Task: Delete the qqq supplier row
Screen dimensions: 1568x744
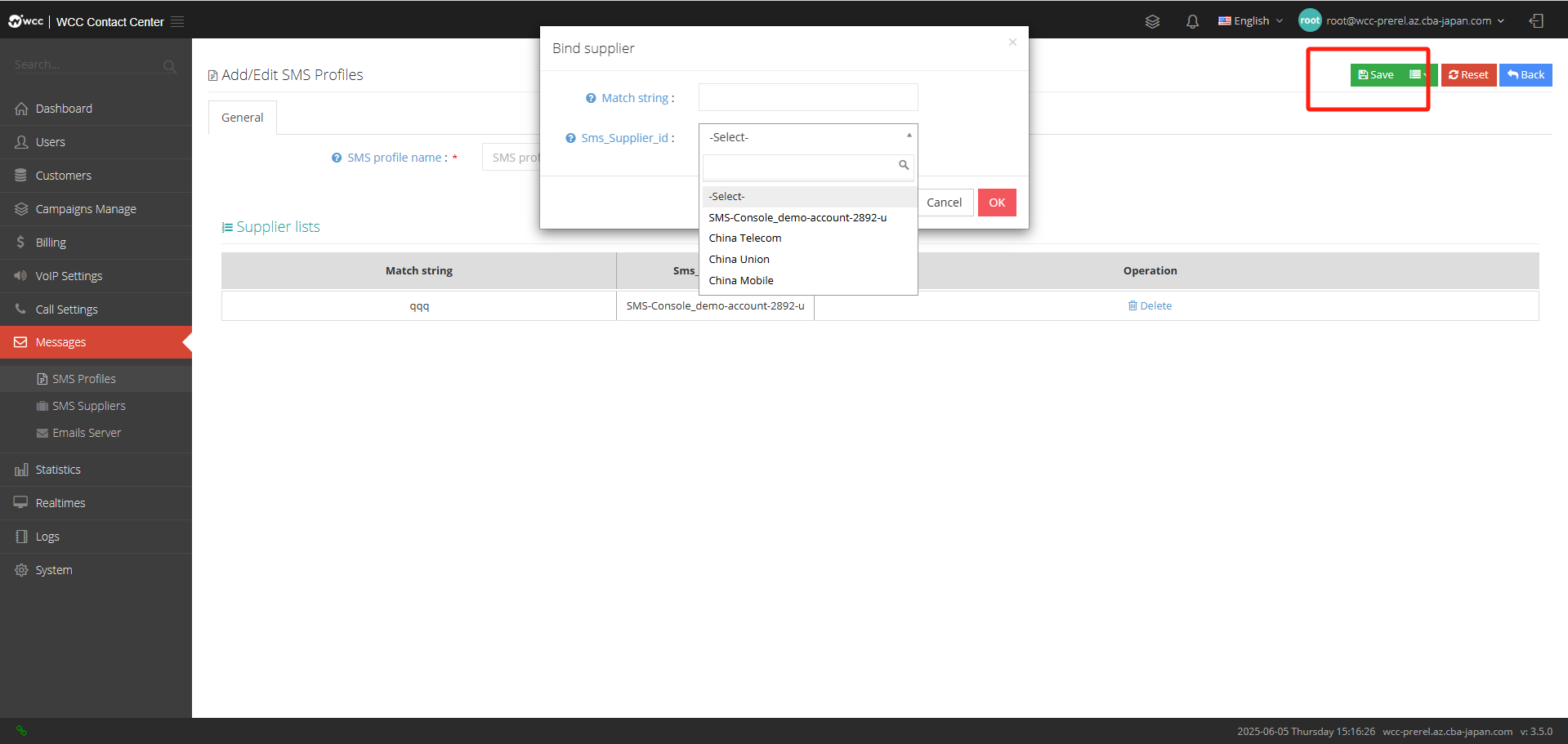Action: [x=1150, y=306]
